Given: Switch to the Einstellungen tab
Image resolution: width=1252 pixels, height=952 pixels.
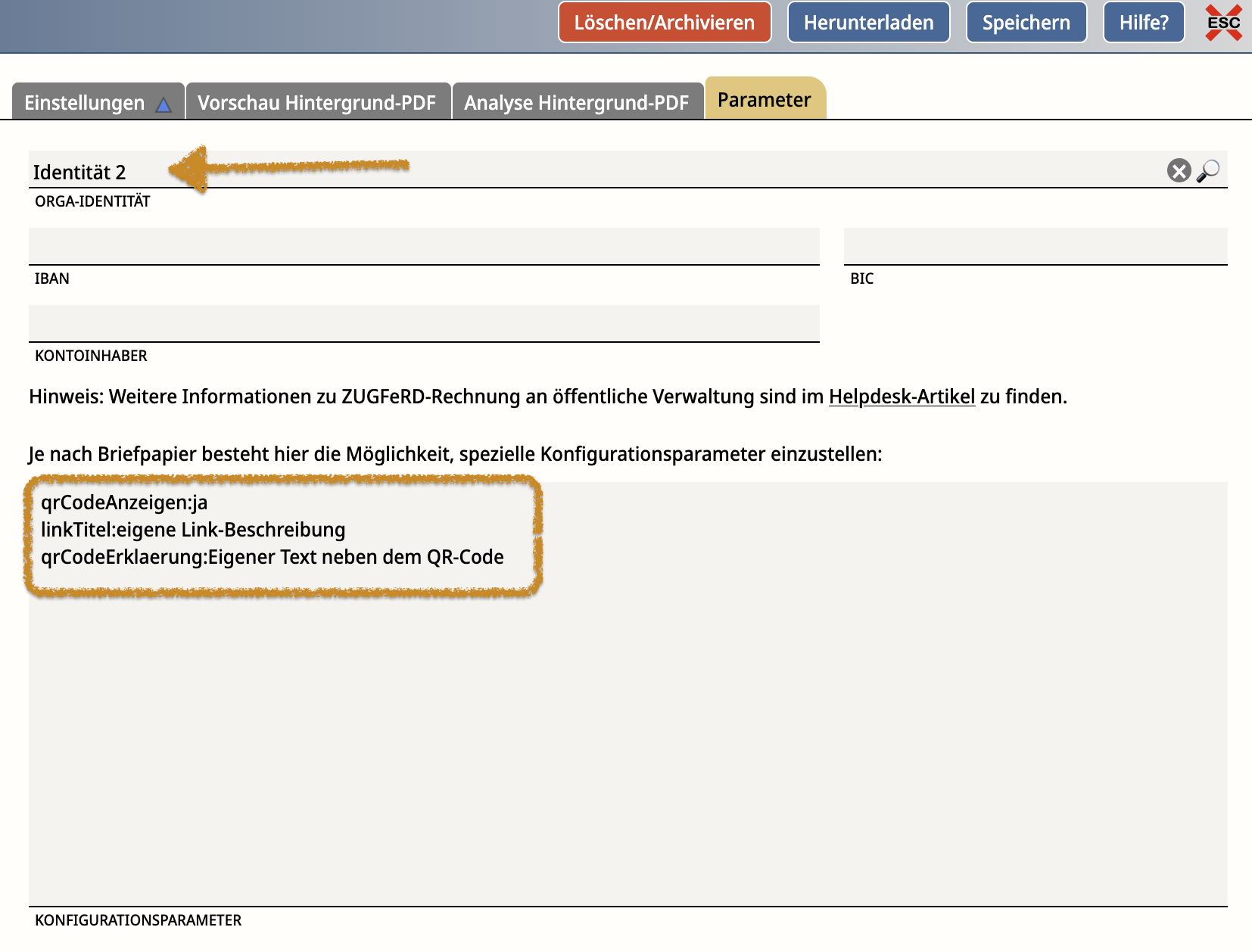Looking at the screenshot, I should [x=84, y=103].
